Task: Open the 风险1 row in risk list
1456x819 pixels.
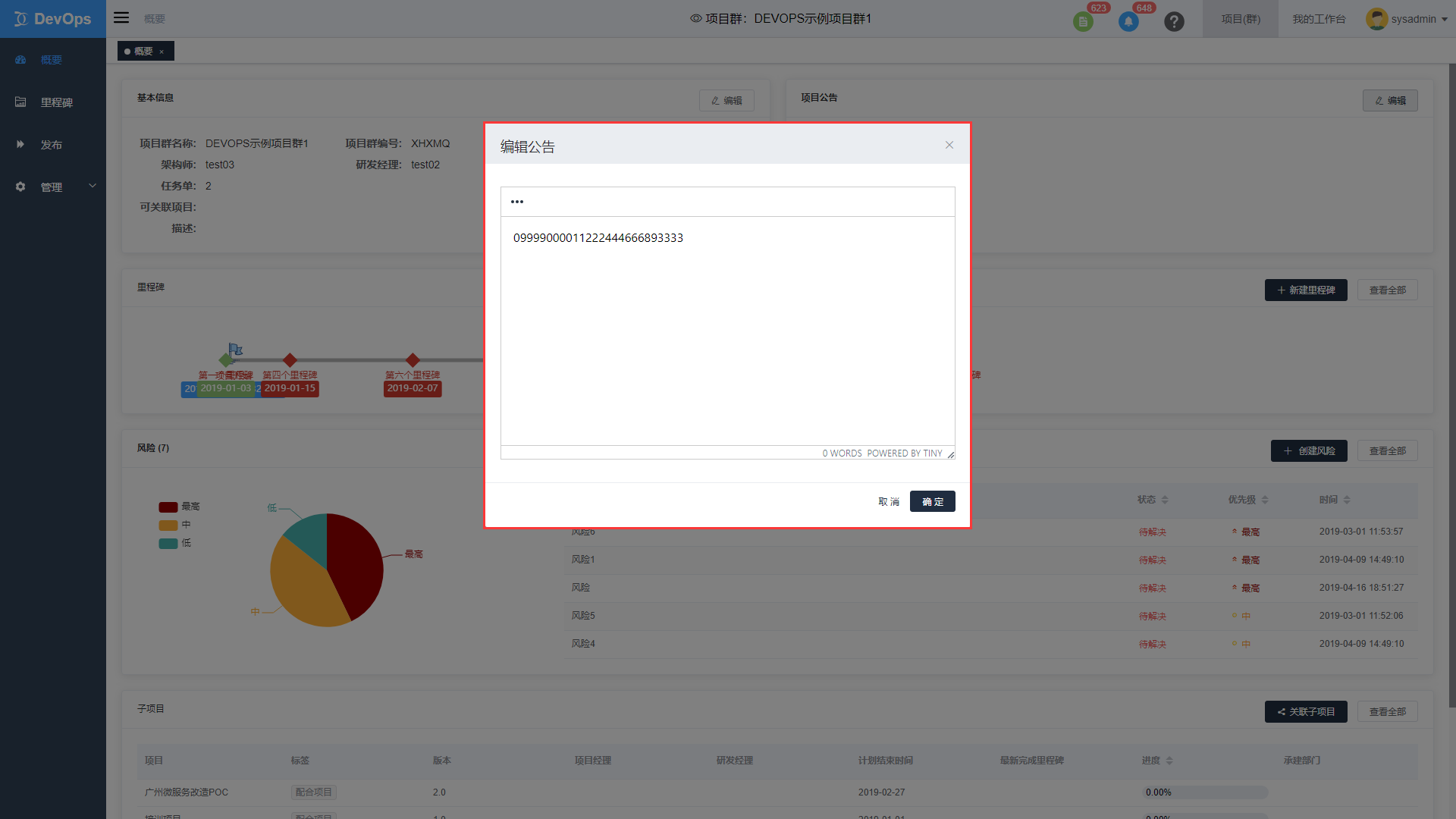Action: pyautogui.click(x=990, y=560)
